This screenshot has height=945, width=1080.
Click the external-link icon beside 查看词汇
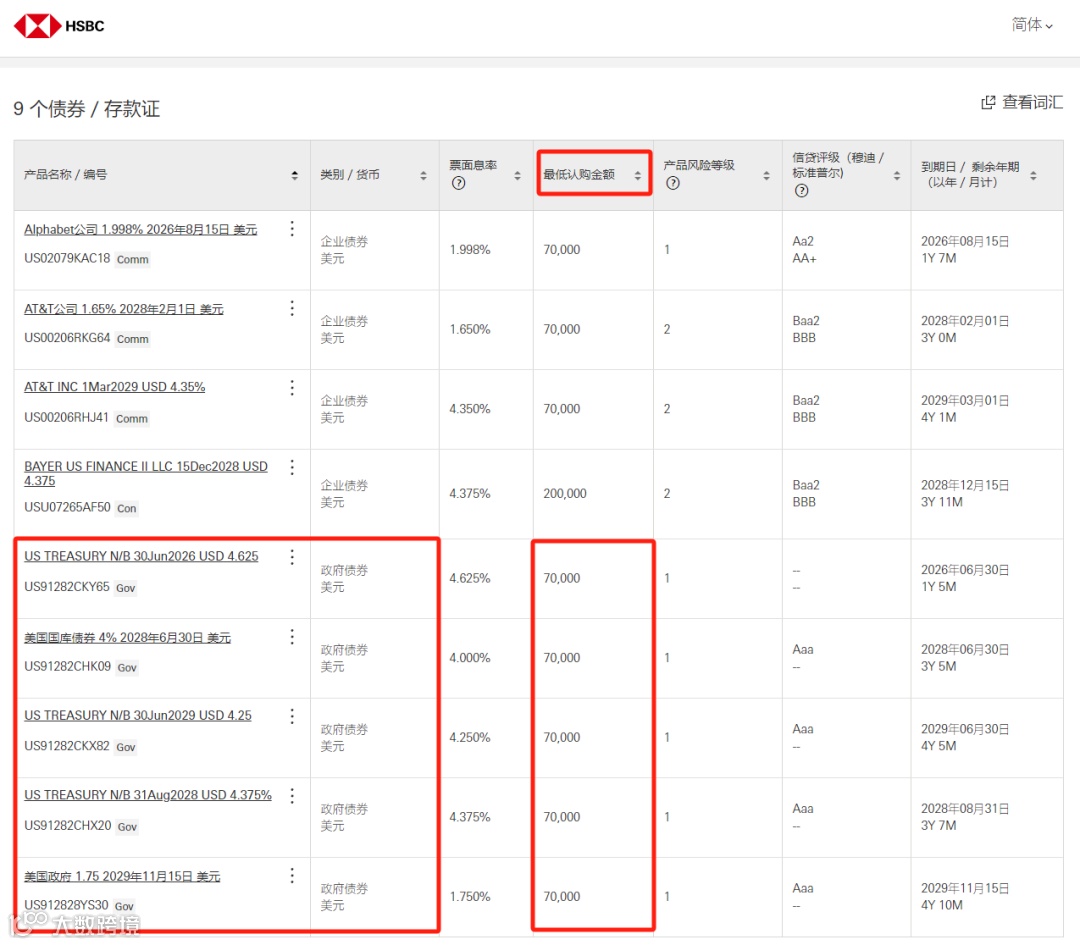click(x=988, y=103)
